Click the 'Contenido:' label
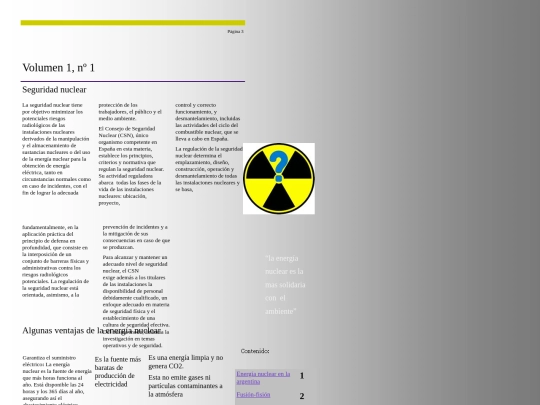540x405 pixels. click(255, 351)
